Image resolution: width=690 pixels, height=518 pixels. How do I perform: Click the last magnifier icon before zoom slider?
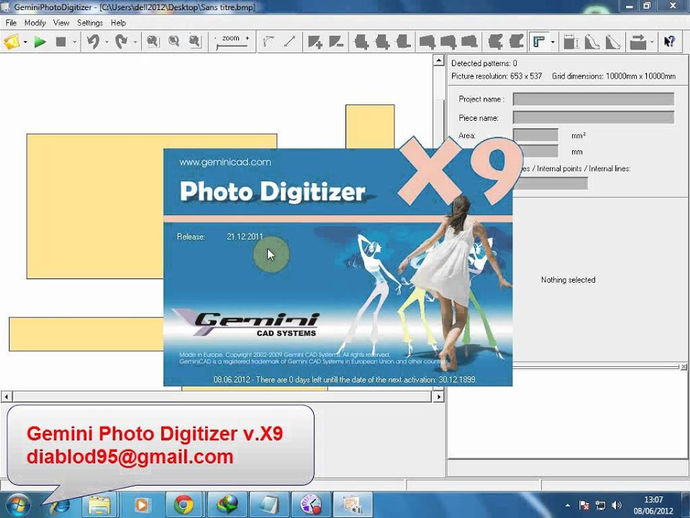coord(195,41)
